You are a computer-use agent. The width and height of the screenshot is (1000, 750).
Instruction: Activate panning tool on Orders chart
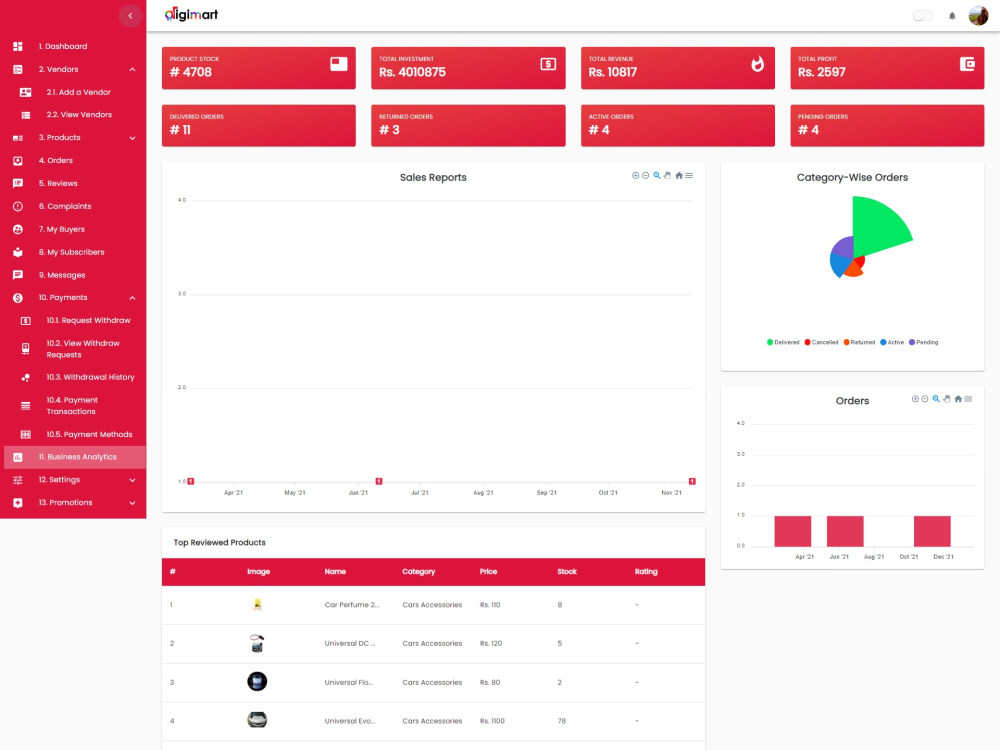pos(947,399)
